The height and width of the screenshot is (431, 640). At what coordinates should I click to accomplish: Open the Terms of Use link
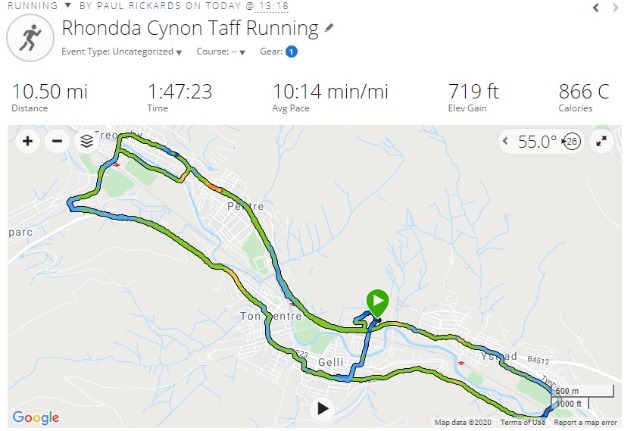click(523, 423)
